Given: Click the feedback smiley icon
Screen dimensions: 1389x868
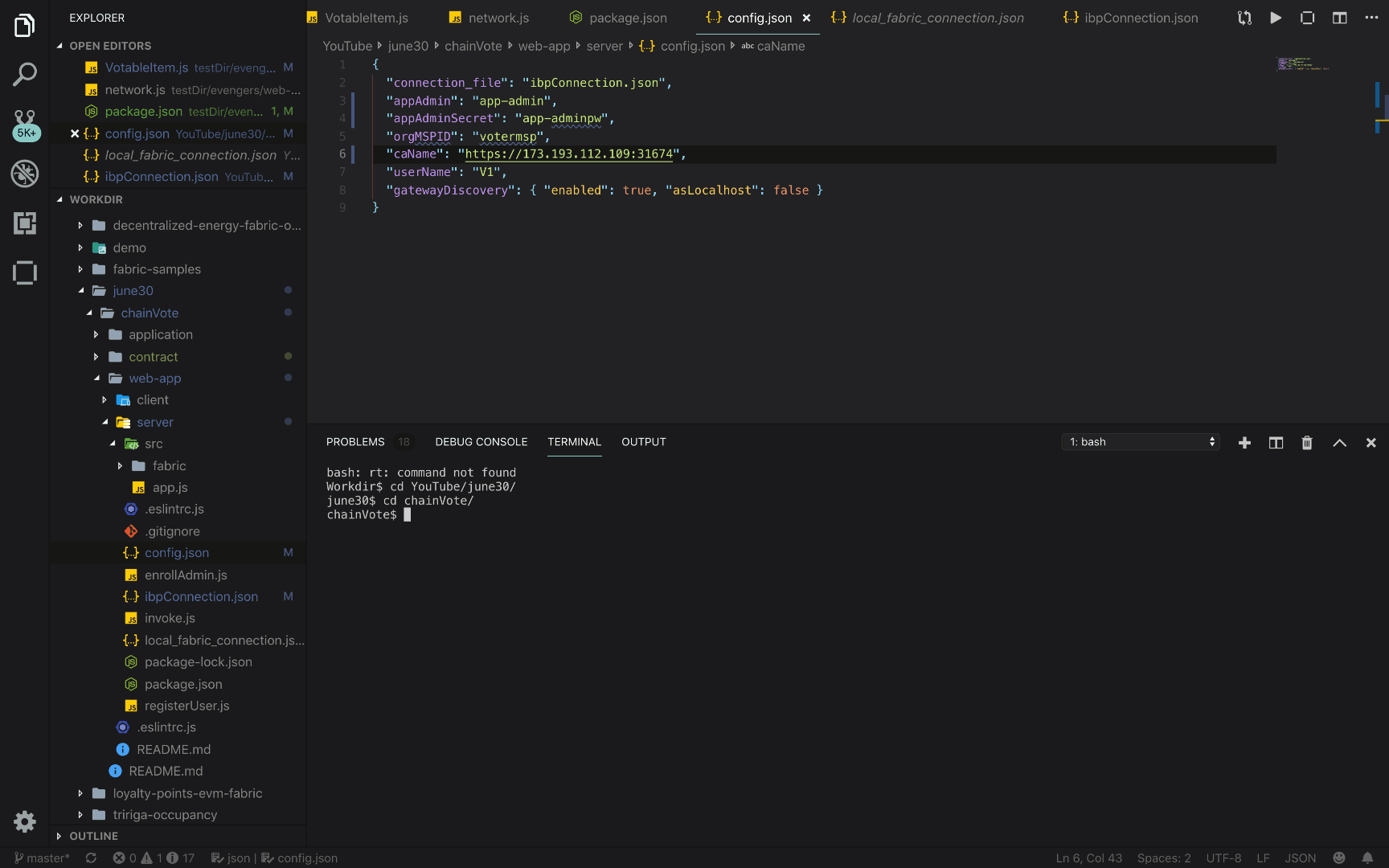Looking at the screenshot, I should (x=1339, y=858).
